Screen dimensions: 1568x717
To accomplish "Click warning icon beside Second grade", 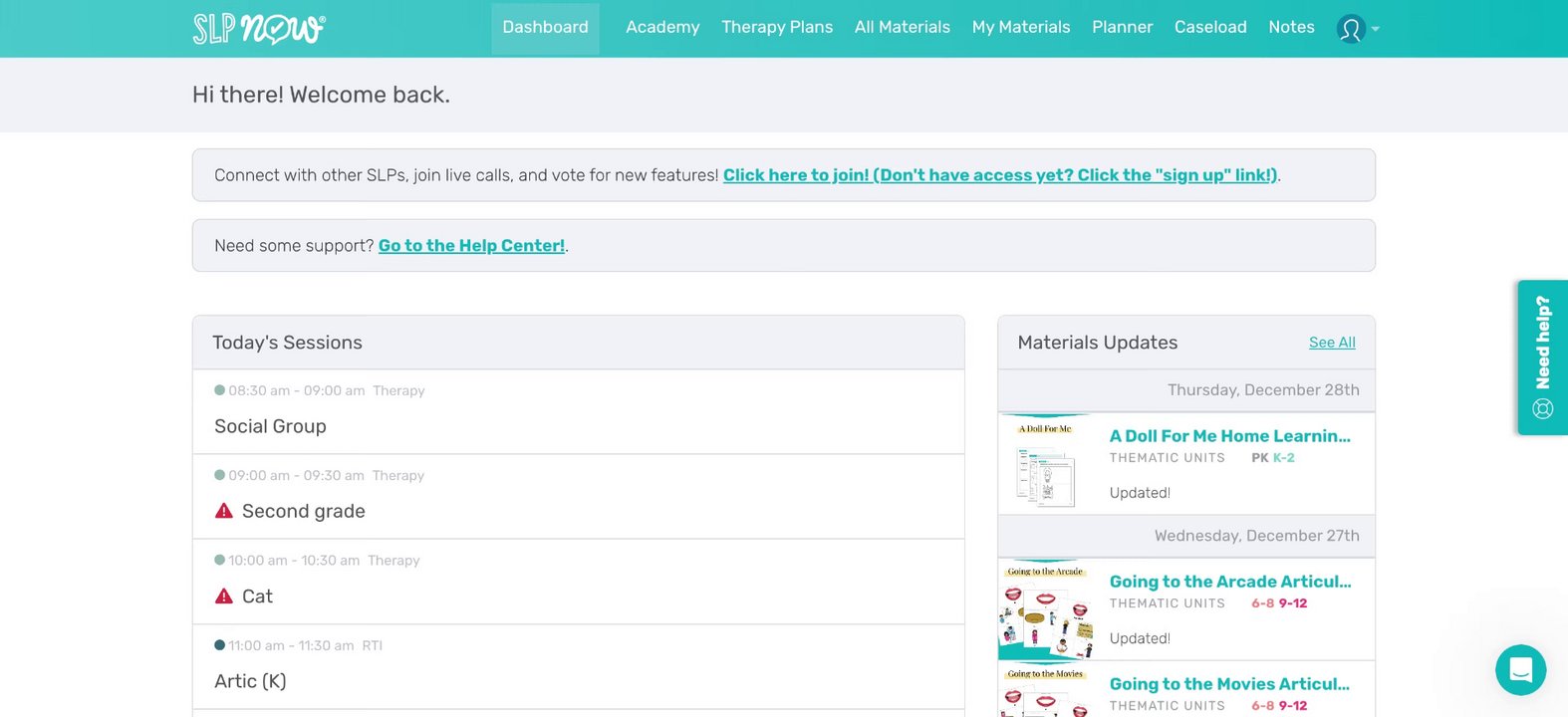I will (224, 511).
